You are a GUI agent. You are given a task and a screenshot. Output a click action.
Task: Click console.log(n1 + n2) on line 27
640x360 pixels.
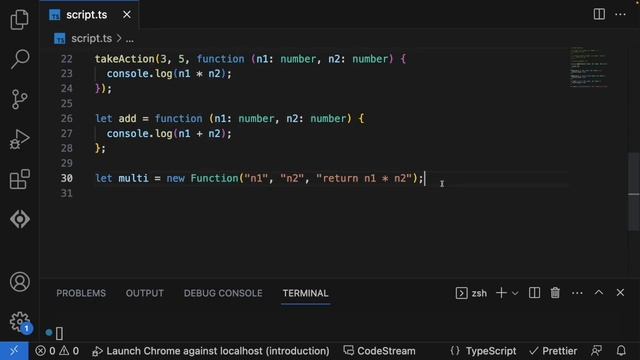click(x=169, y=133)
